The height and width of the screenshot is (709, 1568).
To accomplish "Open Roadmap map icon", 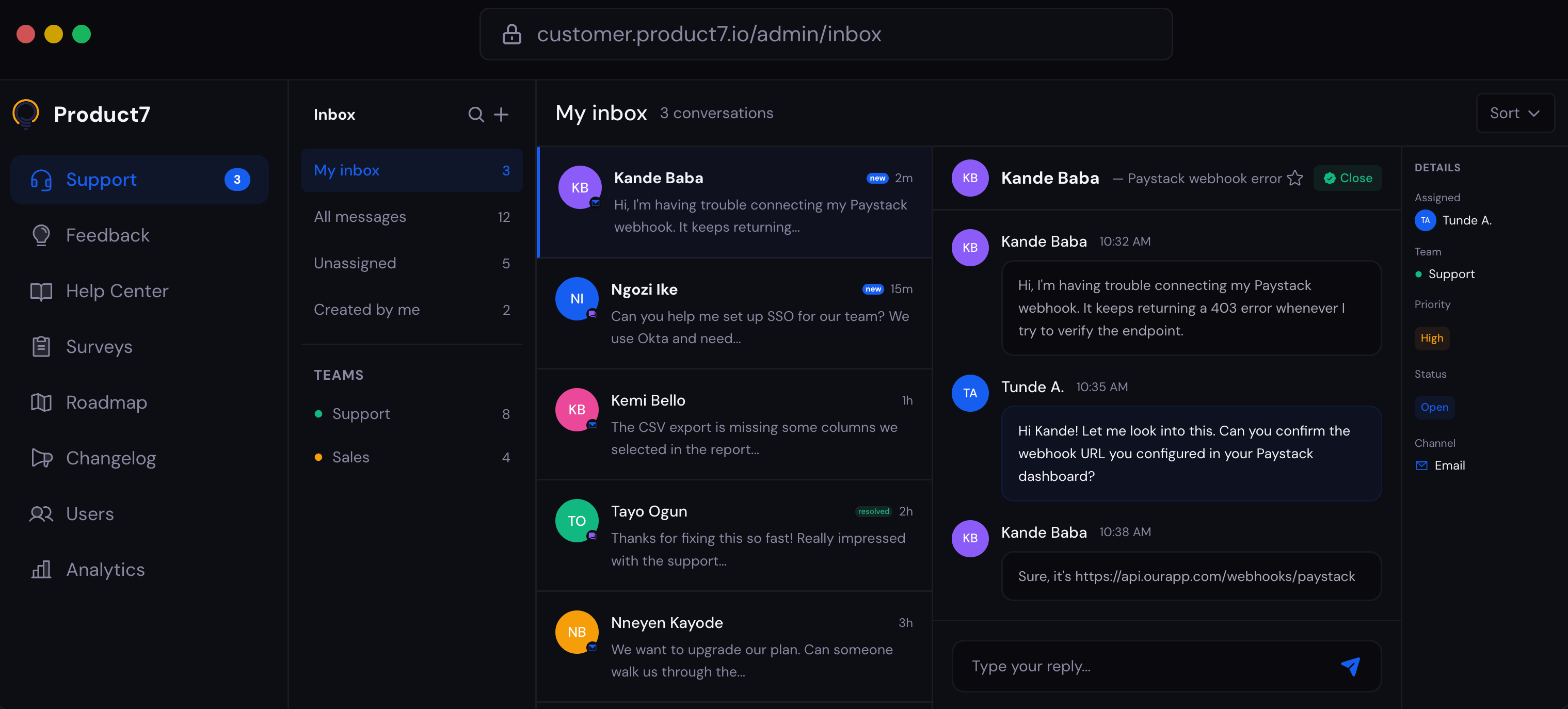I will pyautogui.click(x=41, y=402).
